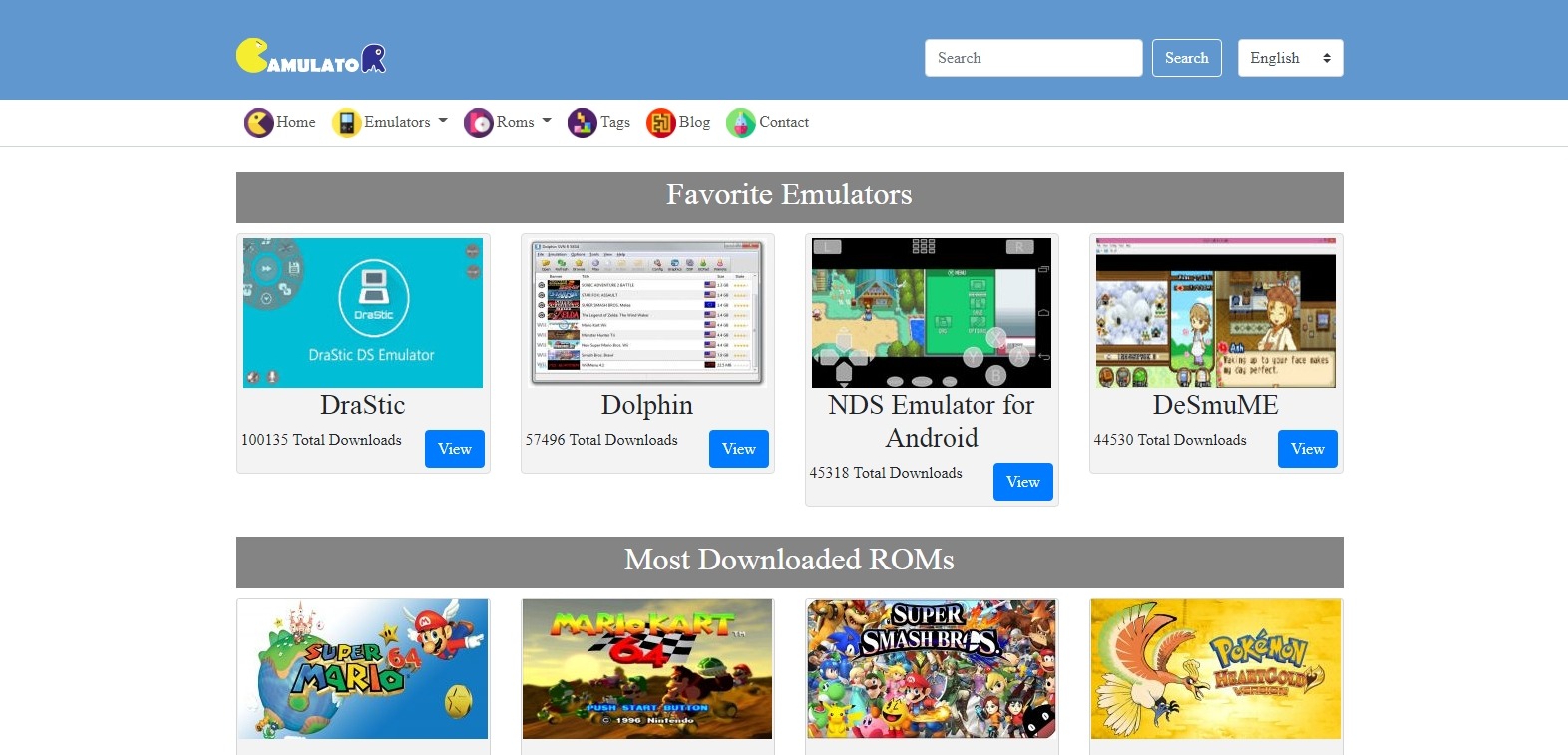1568x755 pixels.
Task: Click the DraStic title
Action: click(x=363, y=405)
